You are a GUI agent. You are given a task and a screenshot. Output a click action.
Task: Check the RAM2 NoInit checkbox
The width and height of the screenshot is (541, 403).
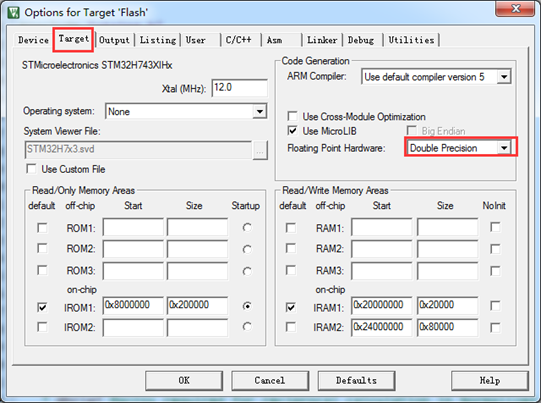point(495,249)
